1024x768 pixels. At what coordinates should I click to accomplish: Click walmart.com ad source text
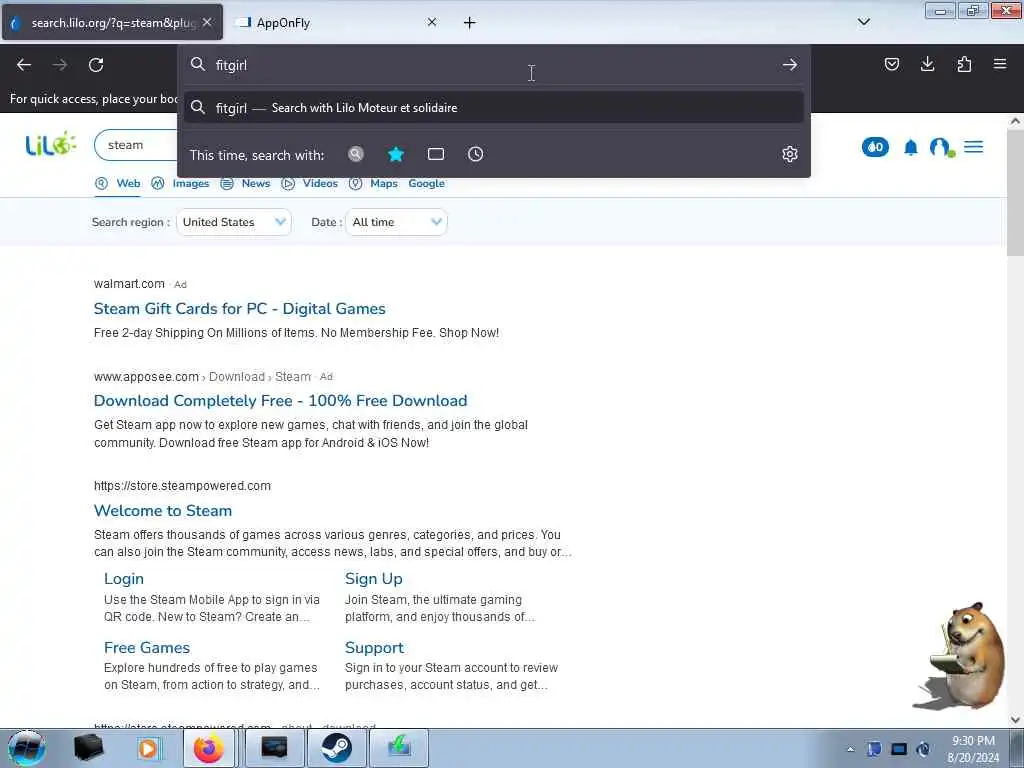(129, 284)
